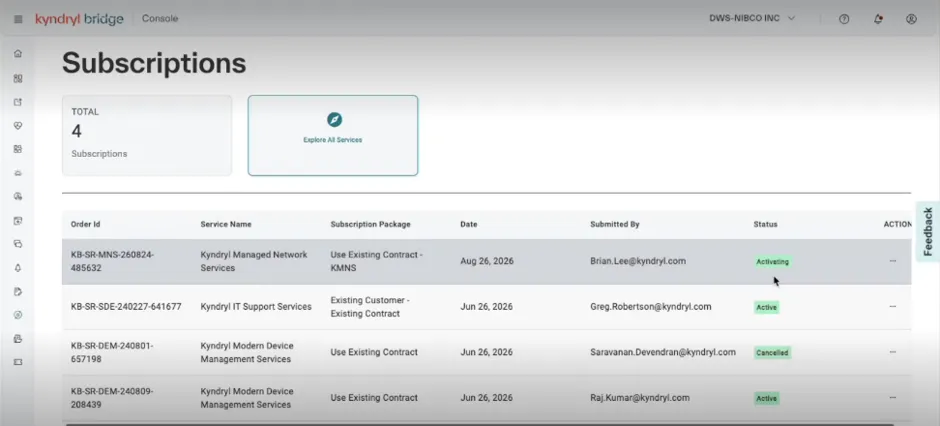Open the heart-shaped health icon in sidebar
The width and height of the screenshot is (940, 426).
coord(18,126)
